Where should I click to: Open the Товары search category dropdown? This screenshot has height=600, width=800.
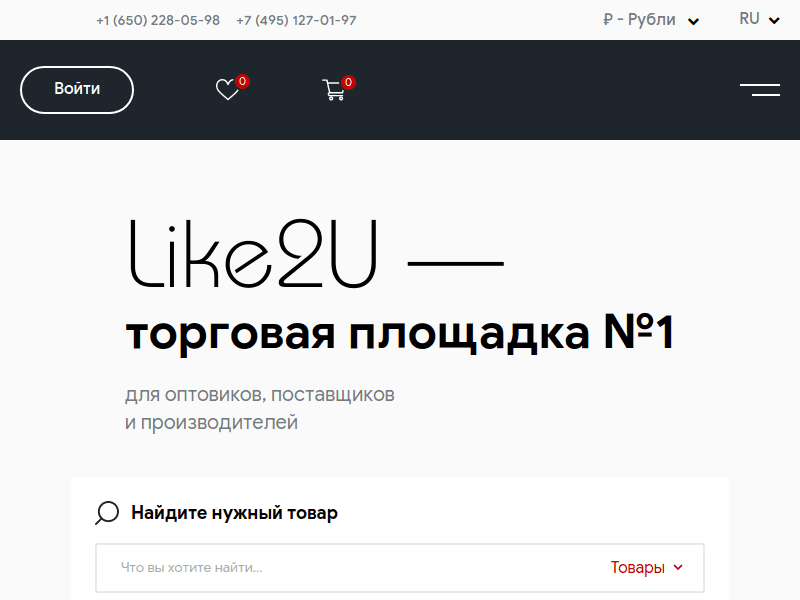pyautogui.click(x=645, y=567)
